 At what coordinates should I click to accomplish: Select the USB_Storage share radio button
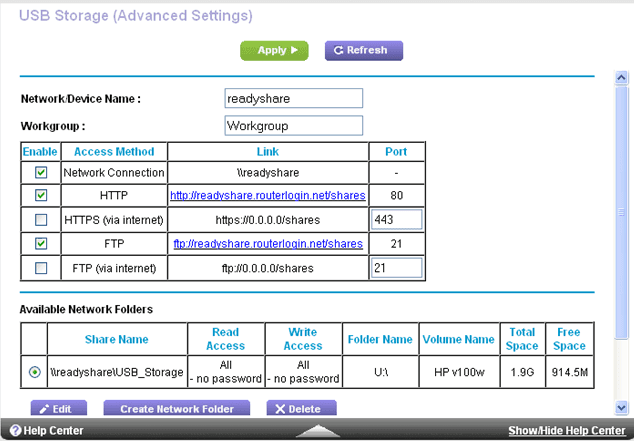[35, 372]
